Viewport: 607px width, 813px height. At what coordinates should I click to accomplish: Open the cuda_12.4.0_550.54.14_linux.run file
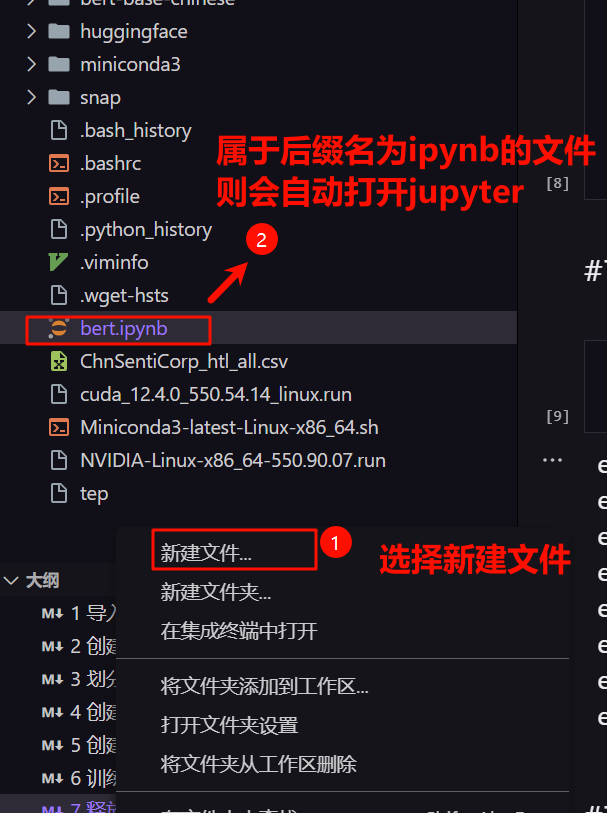click(x=216, y=395)
